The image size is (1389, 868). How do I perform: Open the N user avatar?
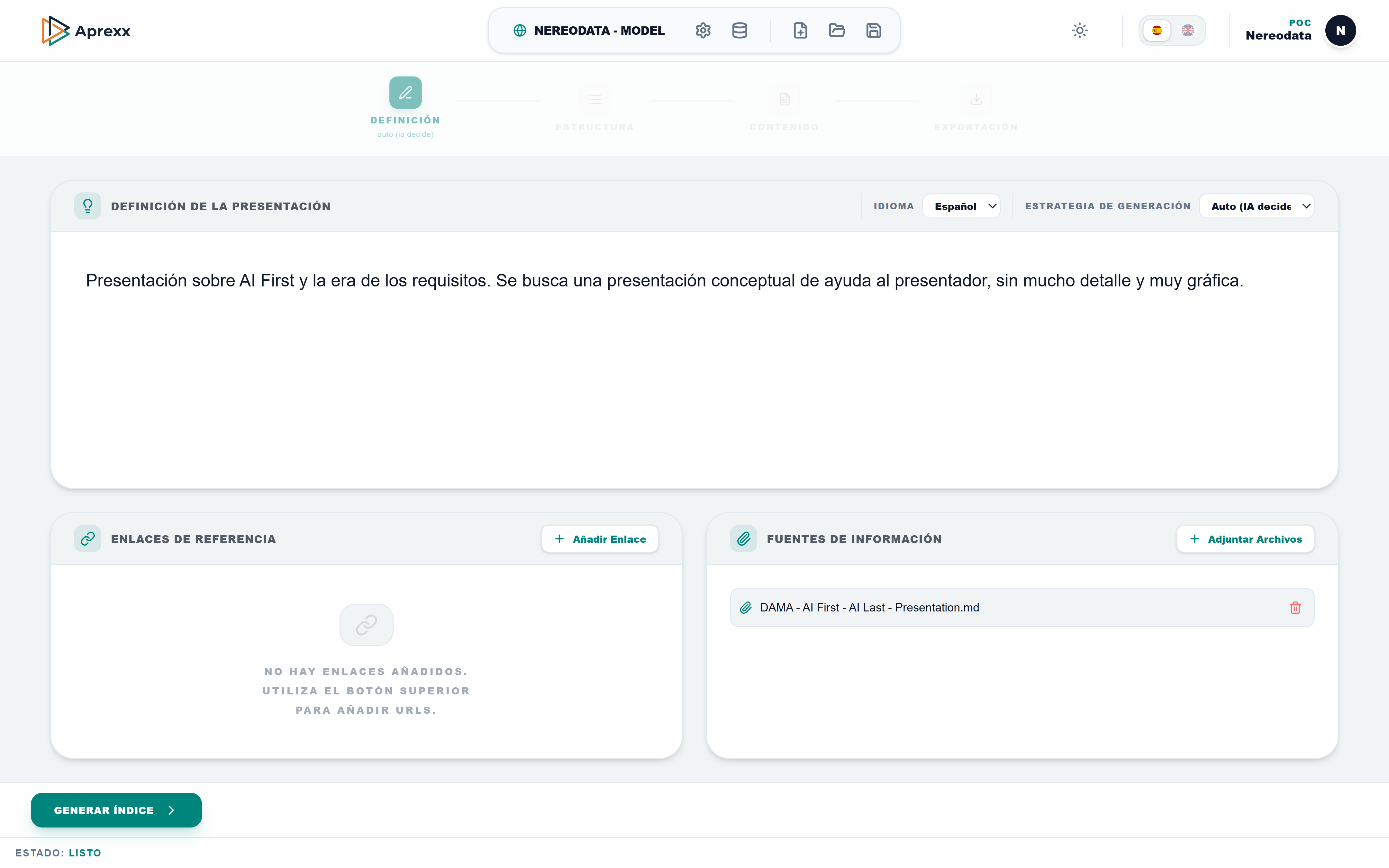[1340, 31]
